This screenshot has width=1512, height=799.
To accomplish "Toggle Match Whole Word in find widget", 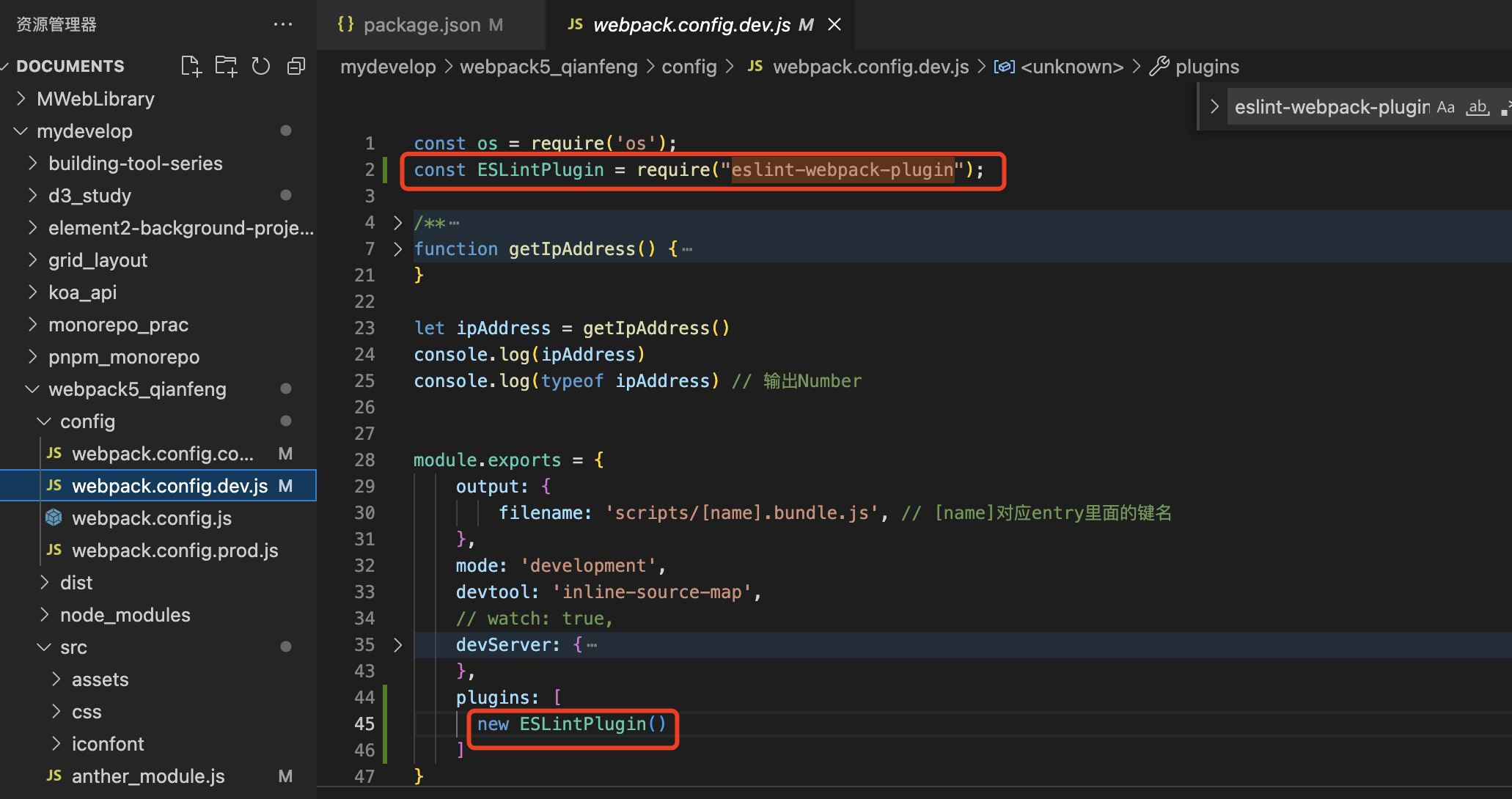I will click(1478, 107).
